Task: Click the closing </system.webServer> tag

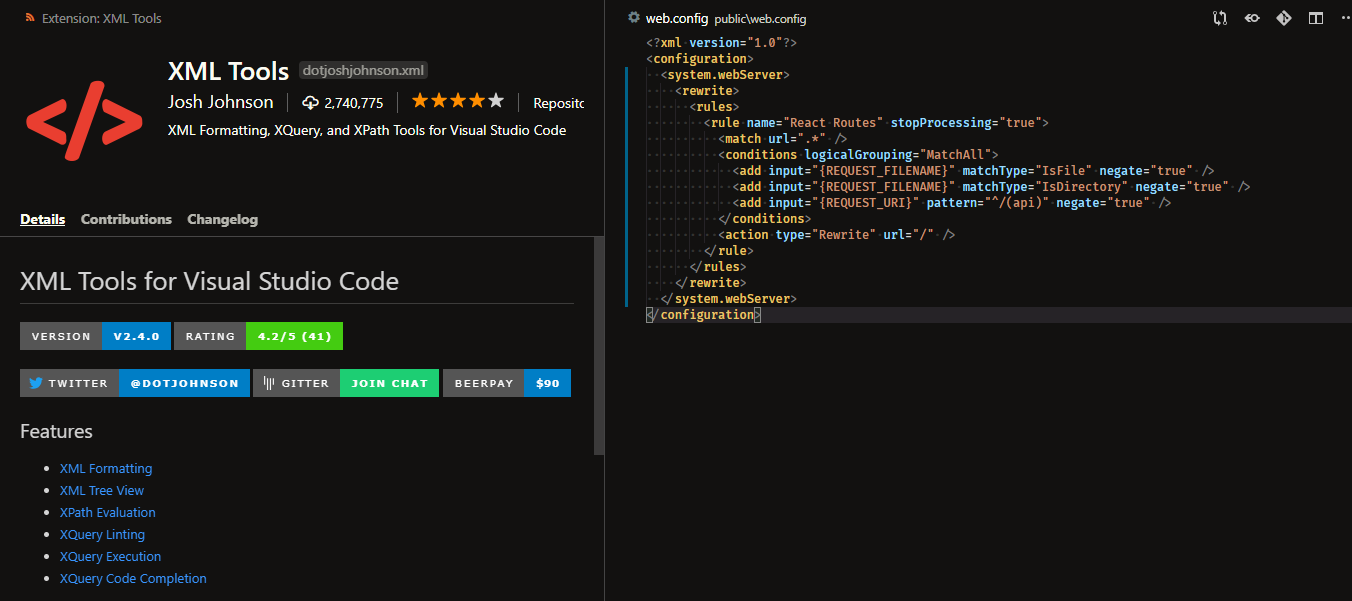Action: 729,298
